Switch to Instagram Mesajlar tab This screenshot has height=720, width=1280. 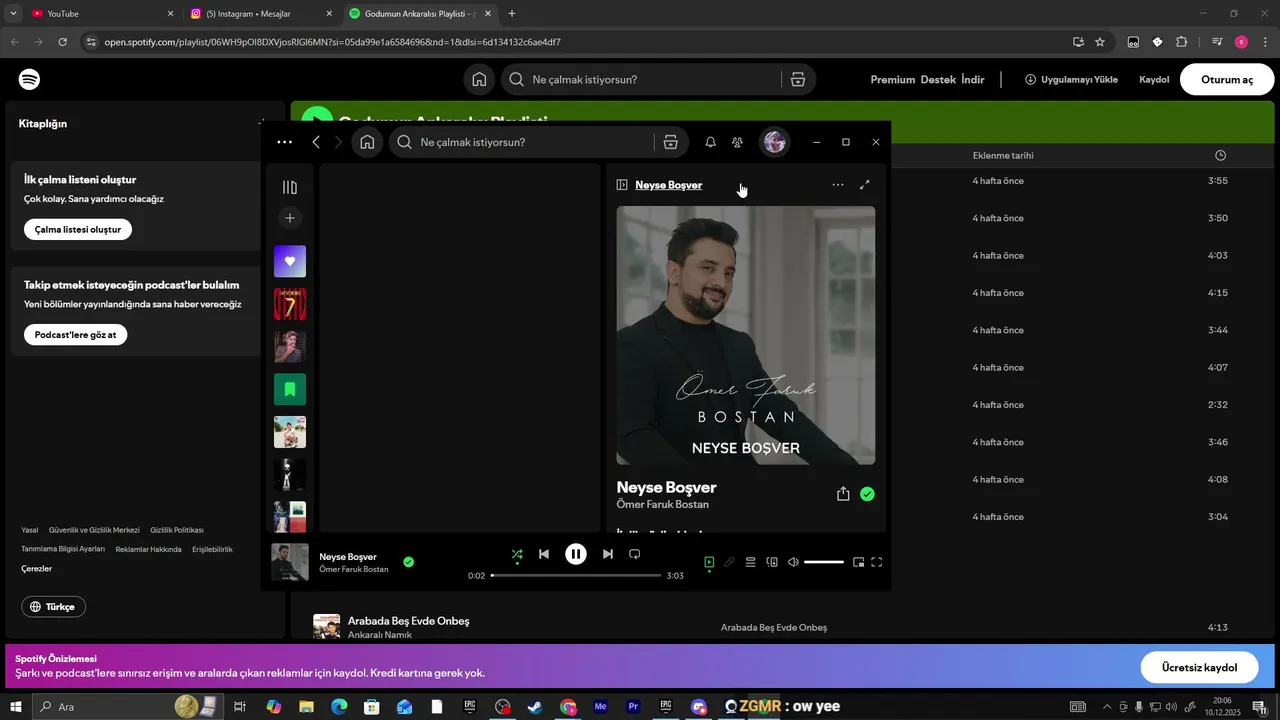coord(262,14)
